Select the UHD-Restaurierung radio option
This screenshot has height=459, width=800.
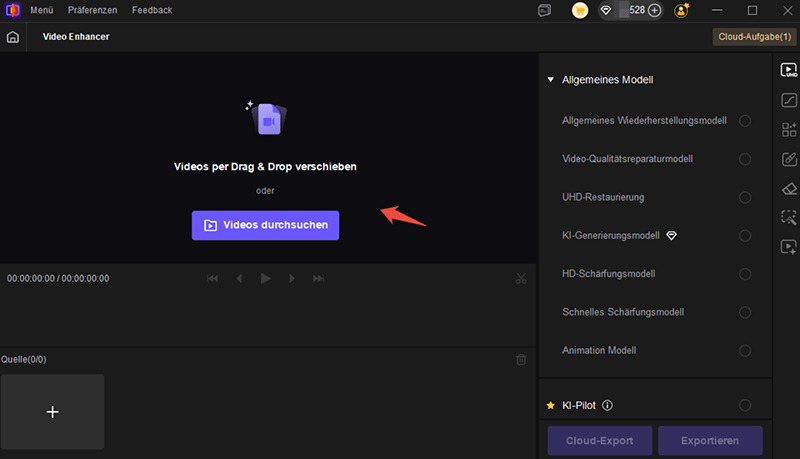tap(745, 197)
